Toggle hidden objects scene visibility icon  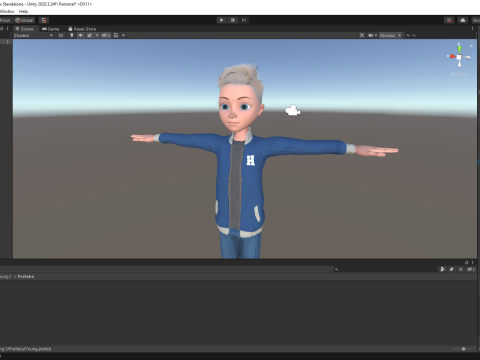(x=106, y=35)
